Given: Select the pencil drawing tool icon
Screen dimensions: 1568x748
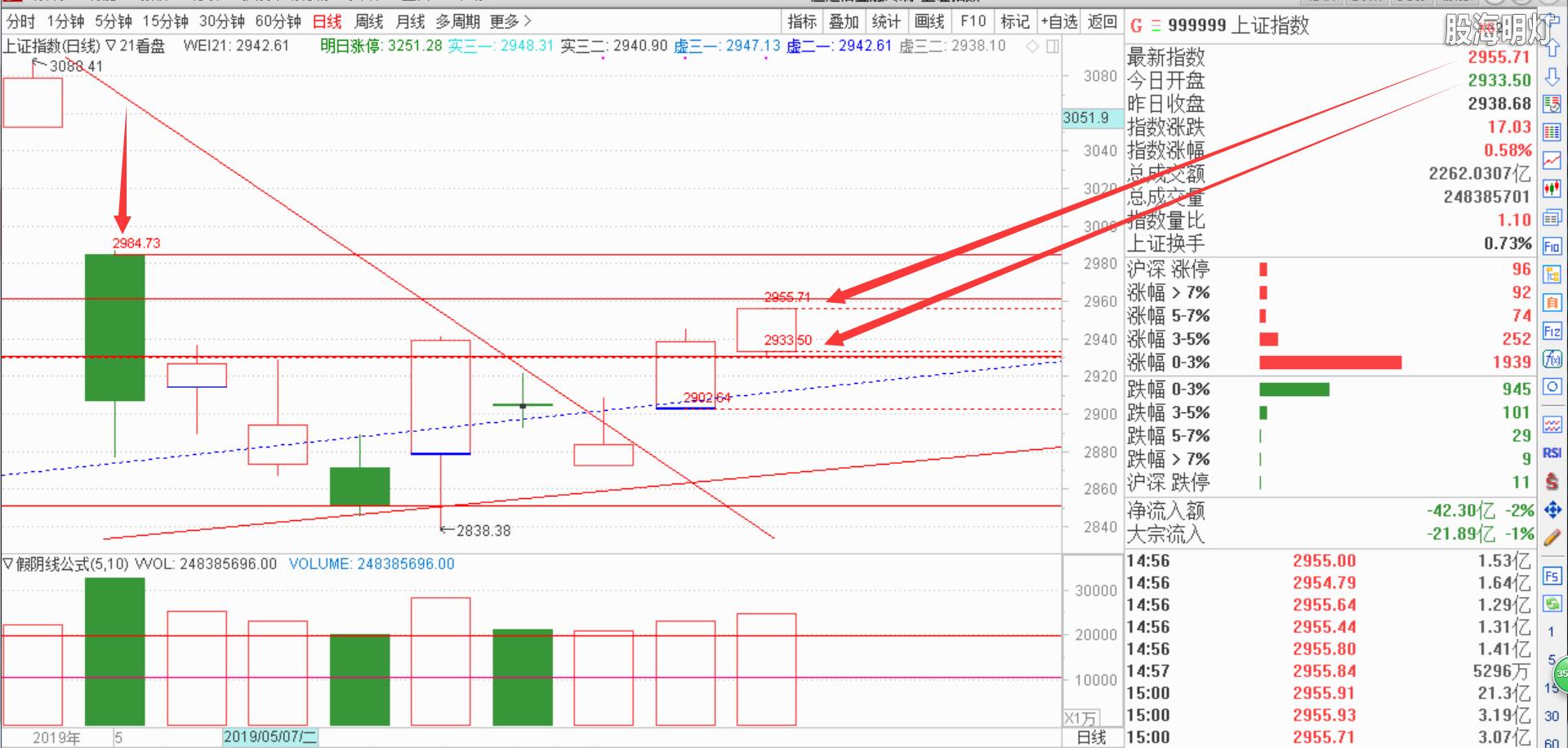Looking at the screenshot, I should [1552, 538].
